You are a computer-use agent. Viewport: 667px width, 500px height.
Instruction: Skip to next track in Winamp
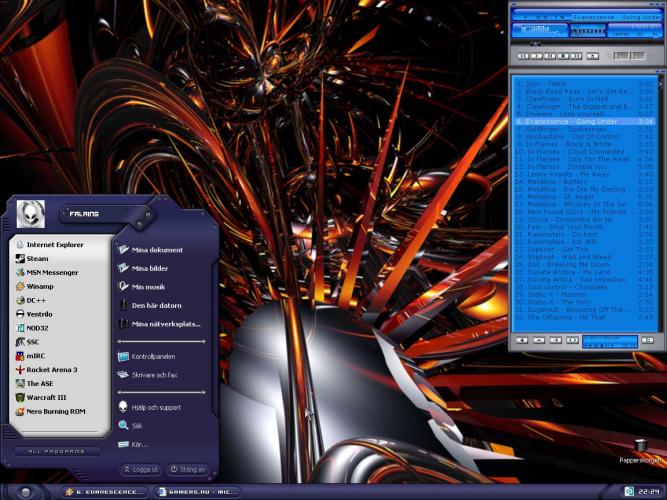pos(578,56)
